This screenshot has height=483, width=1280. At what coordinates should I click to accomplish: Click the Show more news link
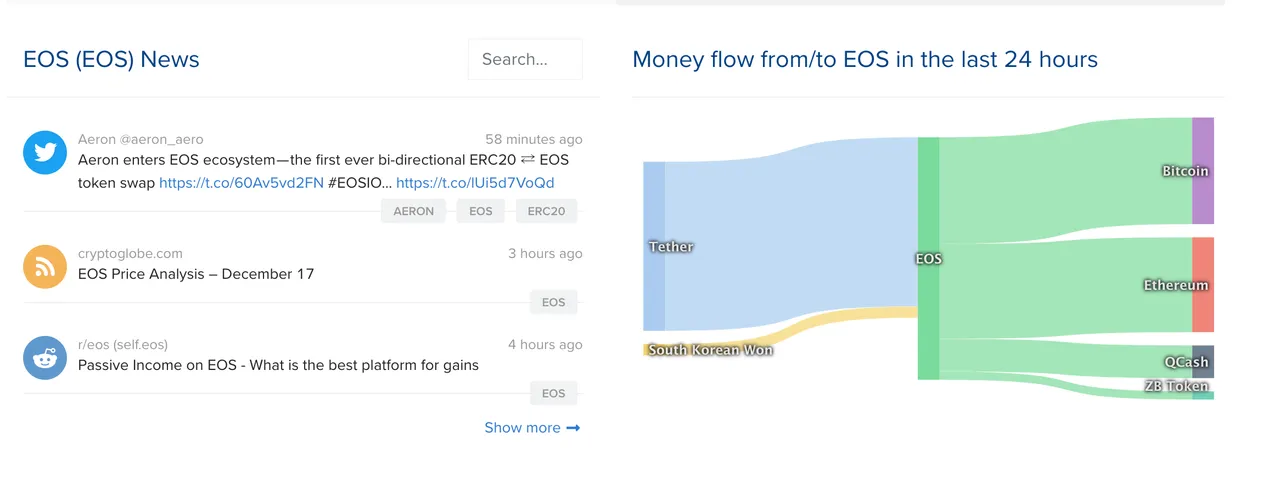point(522,428)
